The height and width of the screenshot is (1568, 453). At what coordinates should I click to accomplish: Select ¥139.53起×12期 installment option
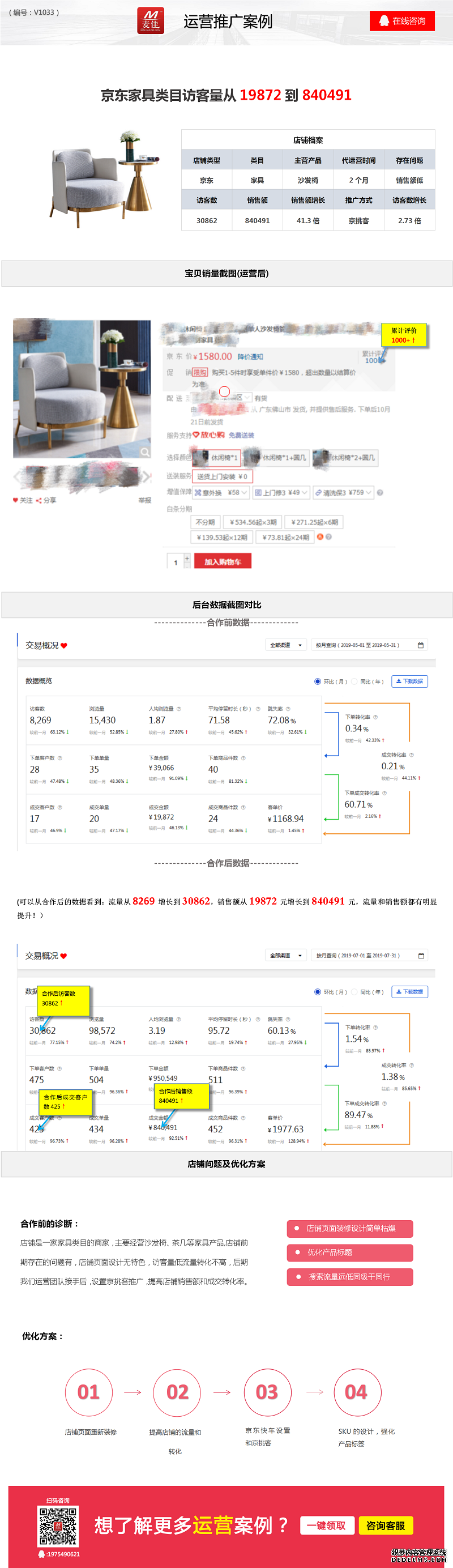pyautogui.click(x=222, y=538)
